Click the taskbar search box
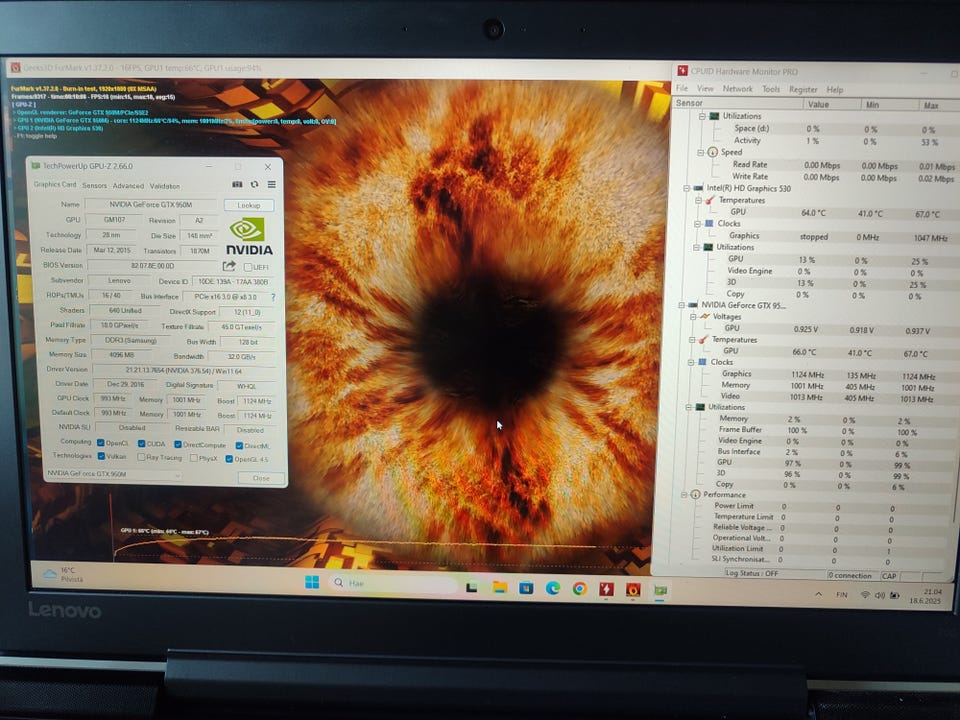960x720 pixels. [x=394, y=583]
